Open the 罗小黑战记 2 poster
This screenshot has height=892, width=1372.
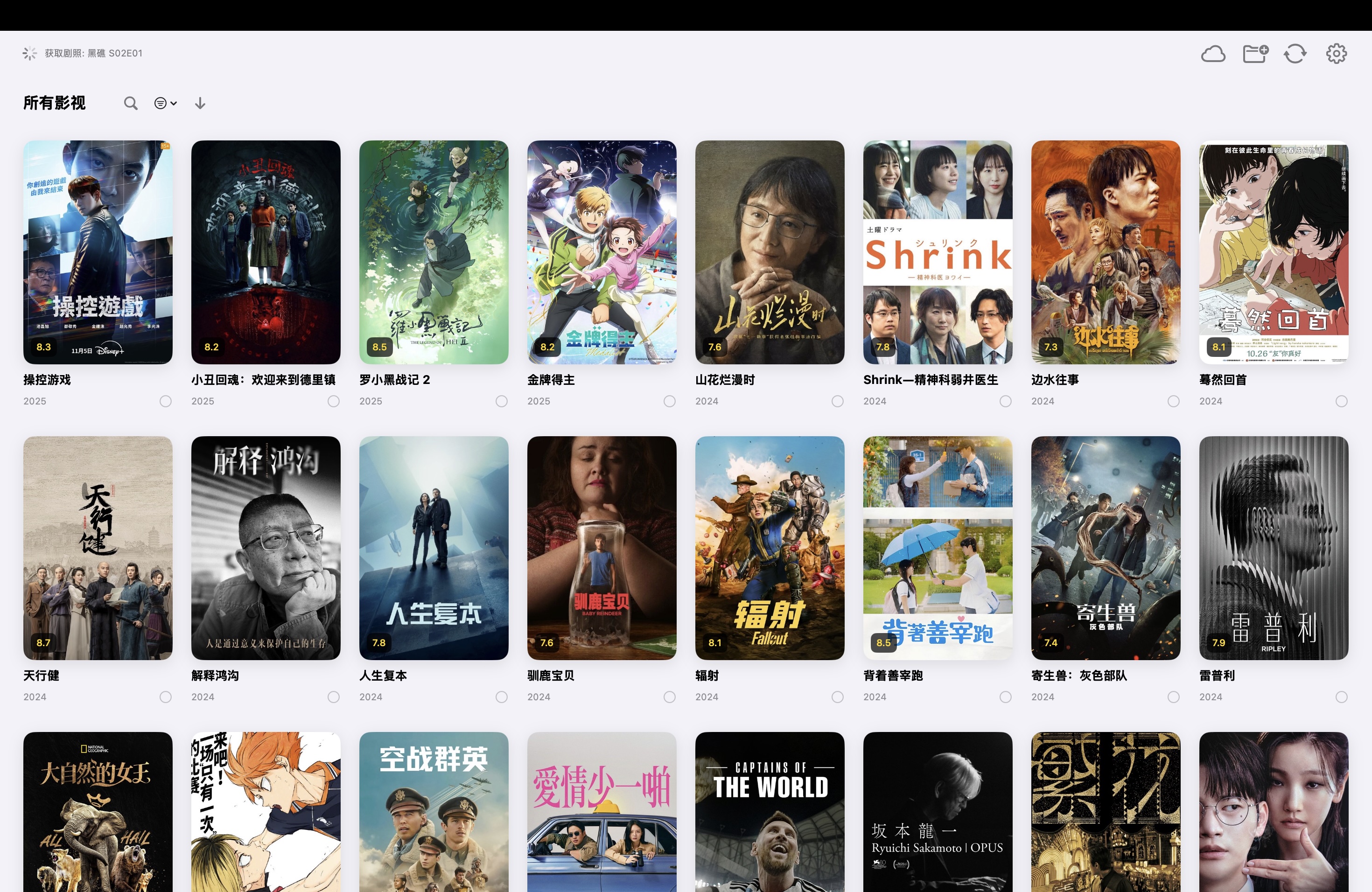click(434, 252)
